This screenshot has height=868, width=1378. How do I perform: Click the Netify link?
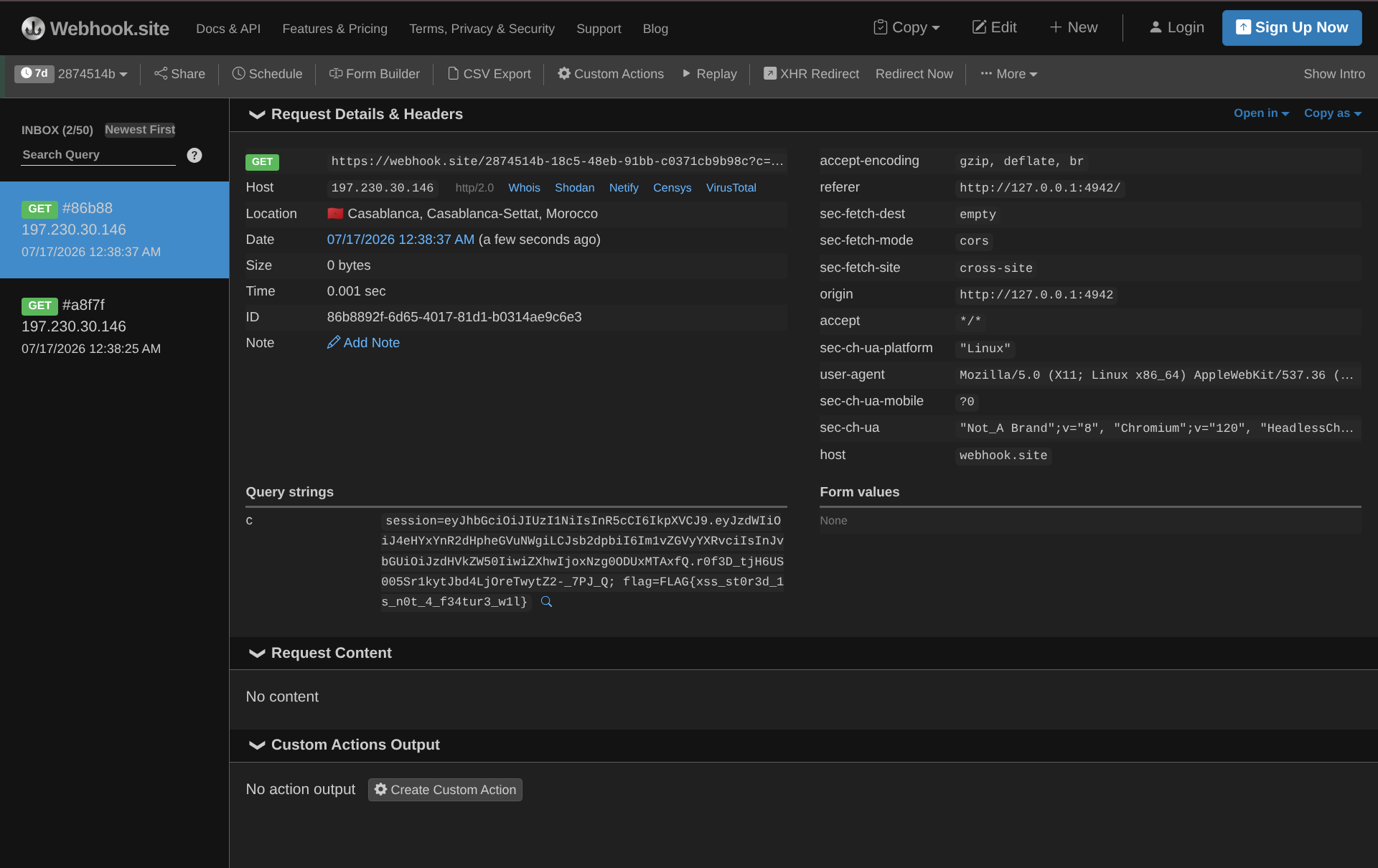[624, 187]
